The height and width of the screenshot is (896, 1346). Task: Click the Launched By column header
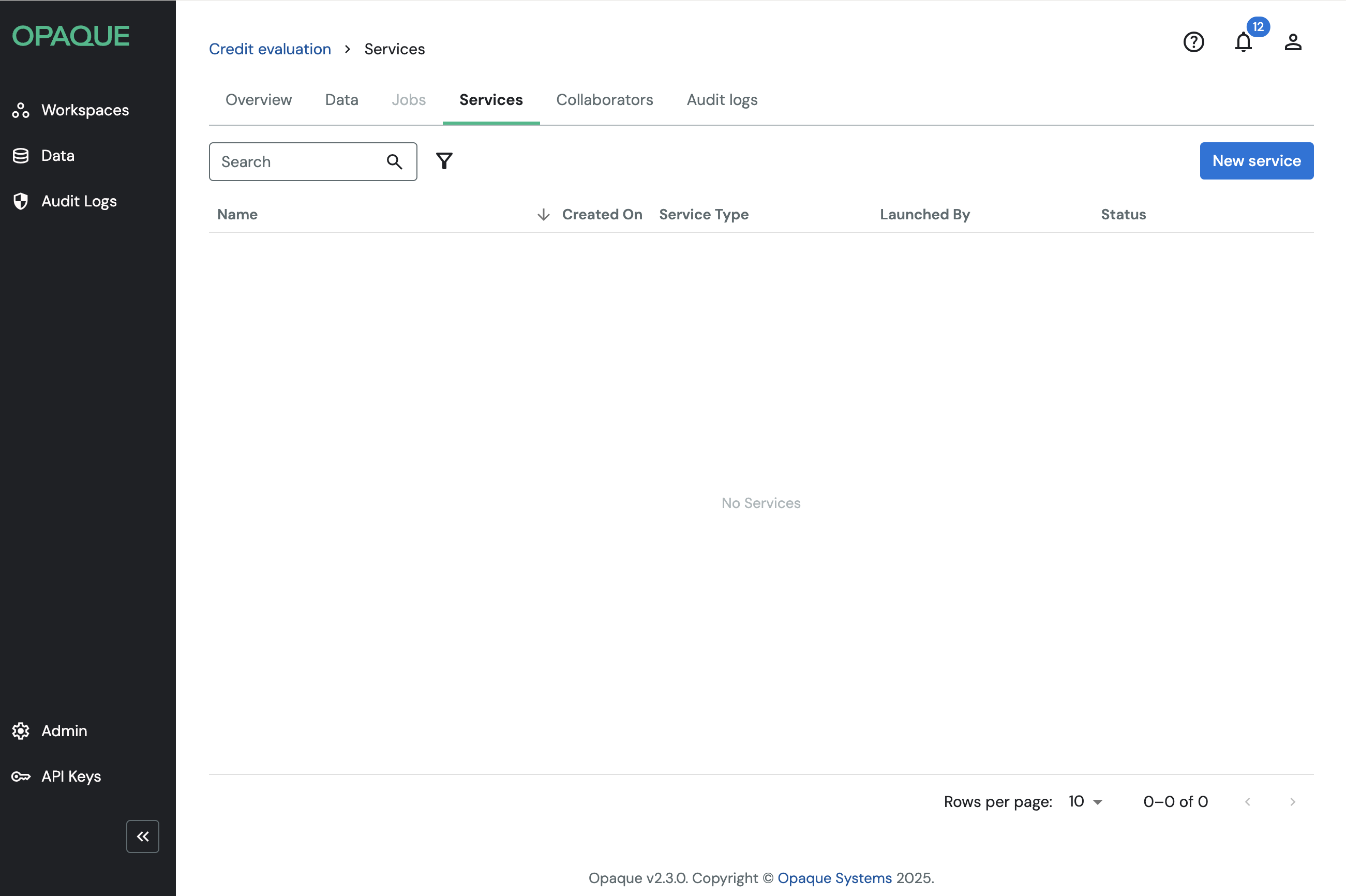925,214
